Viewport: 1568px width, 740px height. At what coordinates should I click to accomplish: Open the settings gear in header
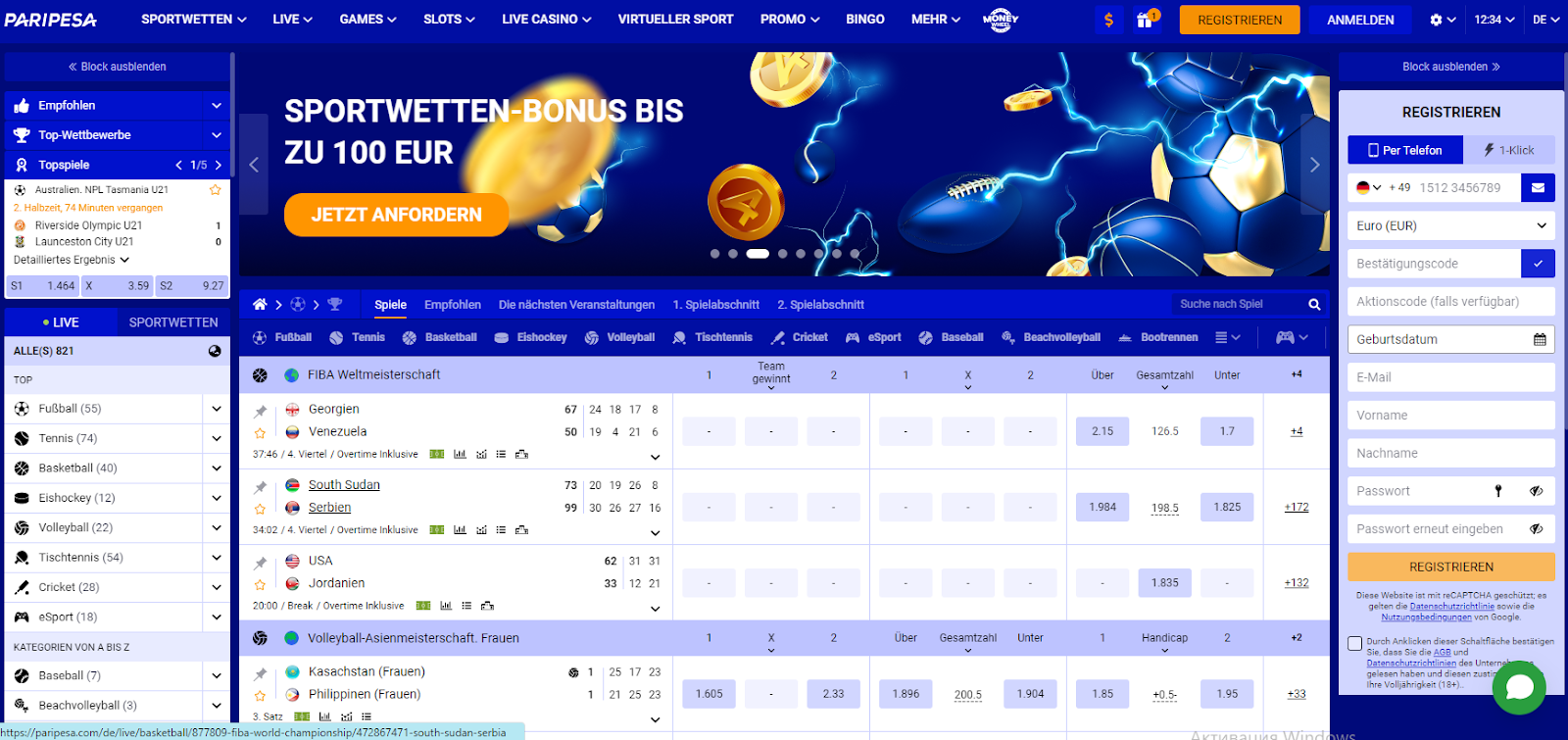click(1436, 20)
